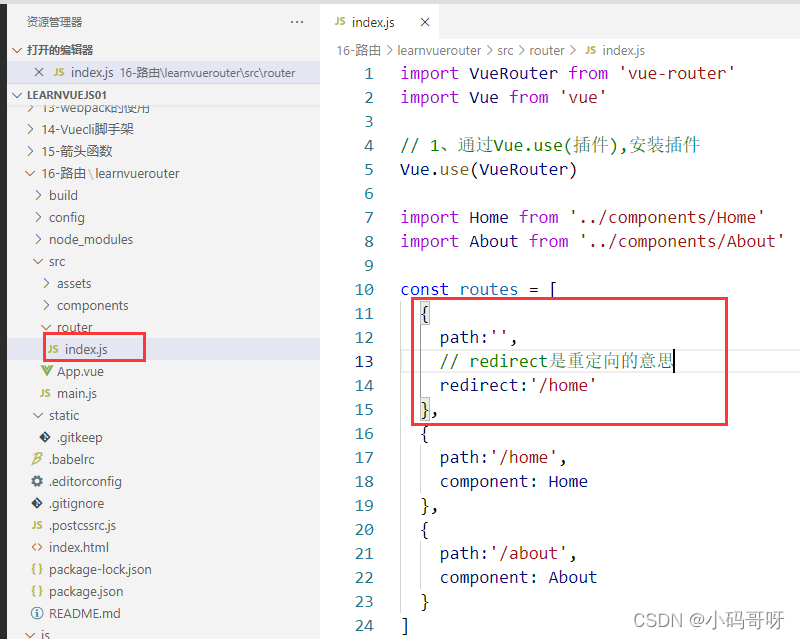Open the explorer more actions ellipsis menu
This screenshot has width=800, height=639.
[x=297, y=22]
